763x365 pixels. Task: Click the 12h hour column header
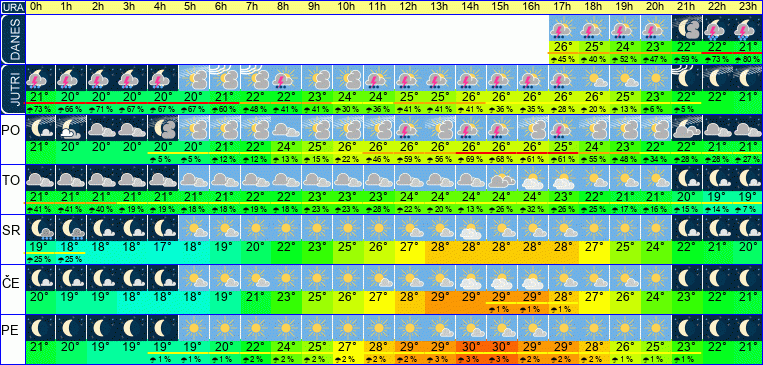(x=409, y=7)
